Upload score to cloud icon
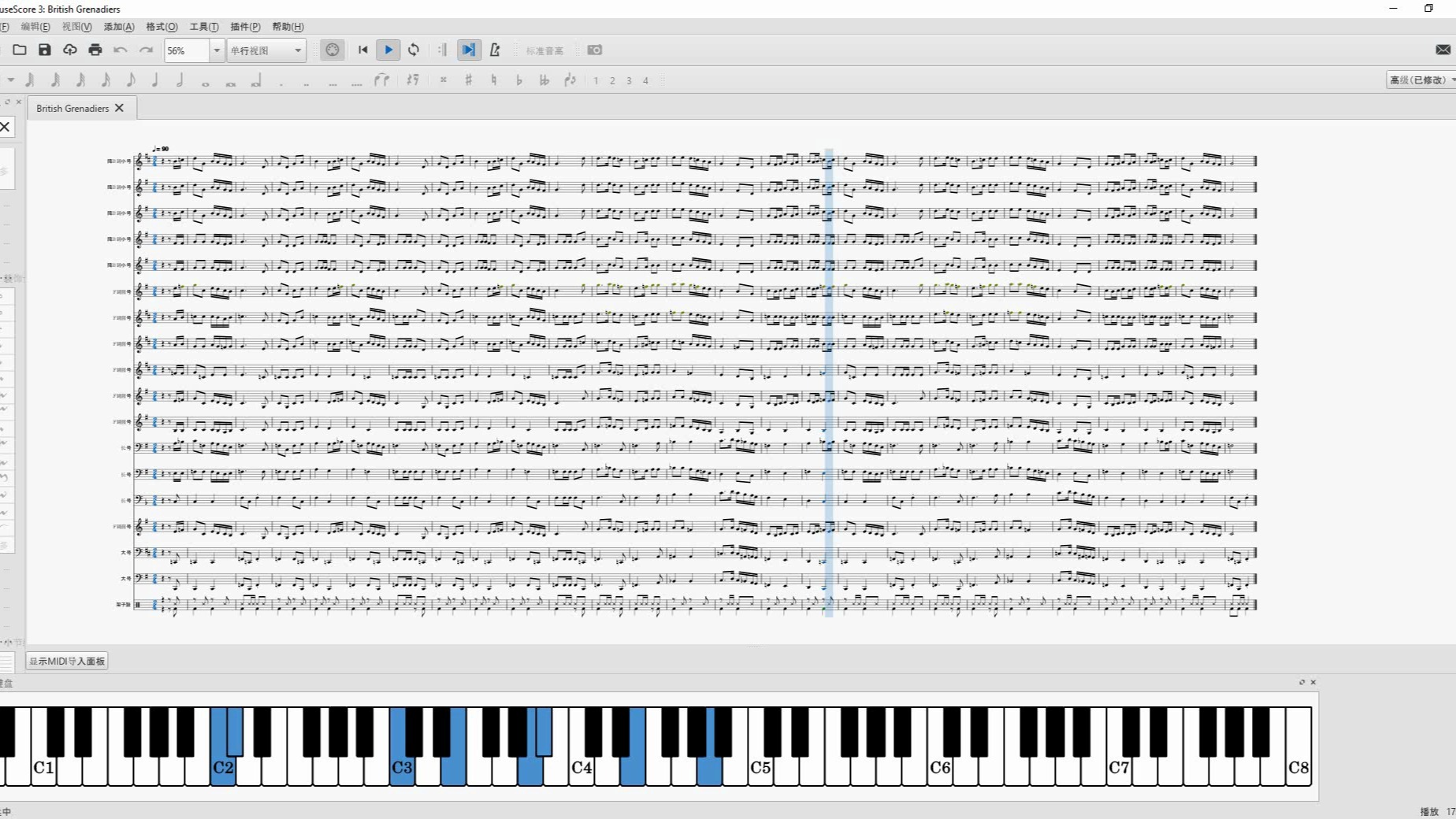 click(70, 50)
